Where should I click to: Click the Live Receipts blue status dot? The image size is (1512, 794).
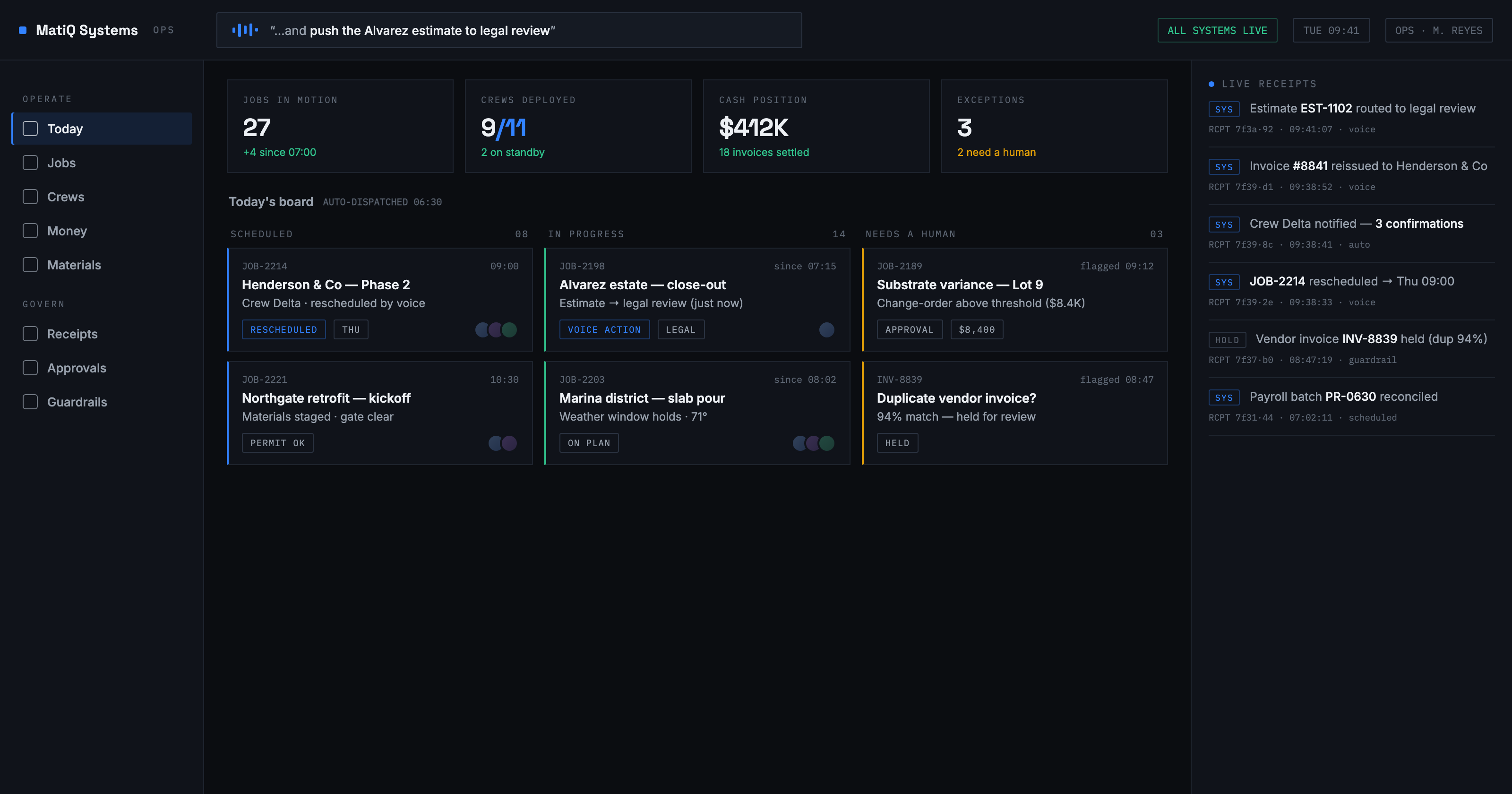coord(1211,84)
